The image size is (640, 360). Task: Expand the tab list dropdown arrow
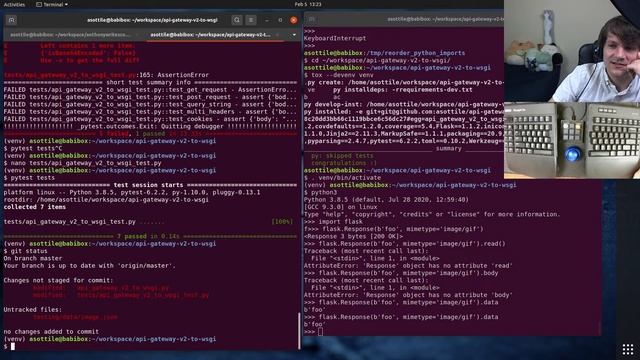pos(294,35)
